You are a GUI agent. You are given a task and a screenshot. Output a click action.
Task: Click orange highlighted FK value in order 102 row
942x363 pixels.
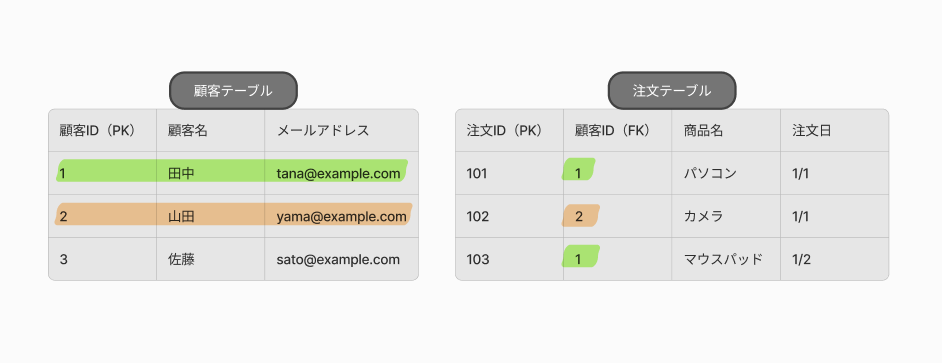580,216
